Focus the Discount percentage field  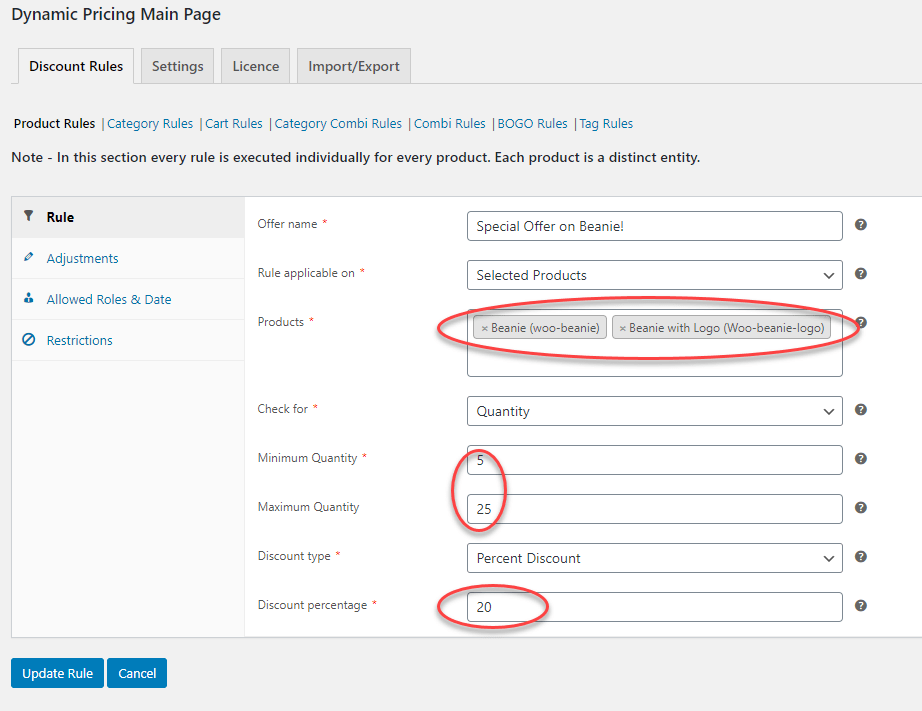click(x=654, y=607)
